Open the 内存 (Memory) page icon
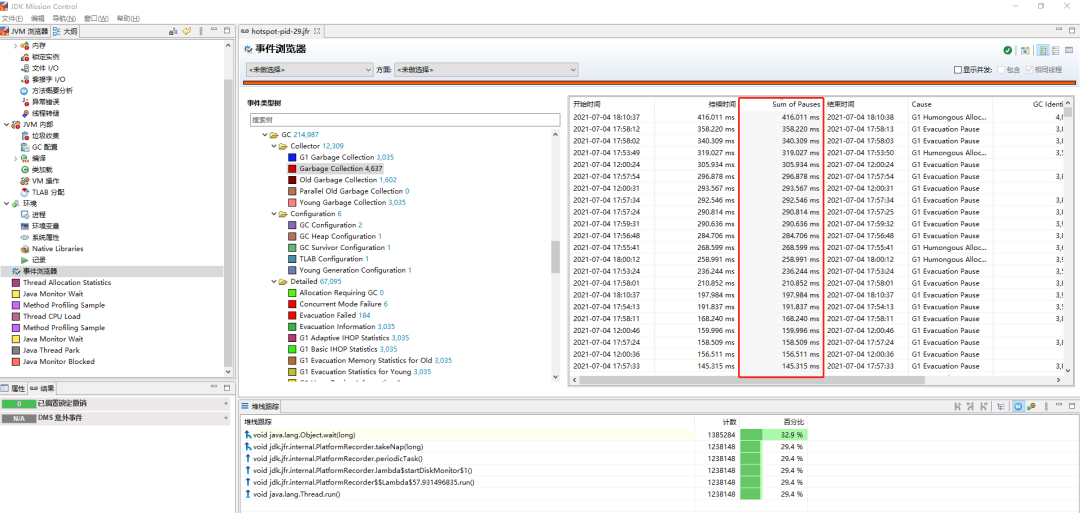Screen dimensions: 1080x513 coord(25,45)
